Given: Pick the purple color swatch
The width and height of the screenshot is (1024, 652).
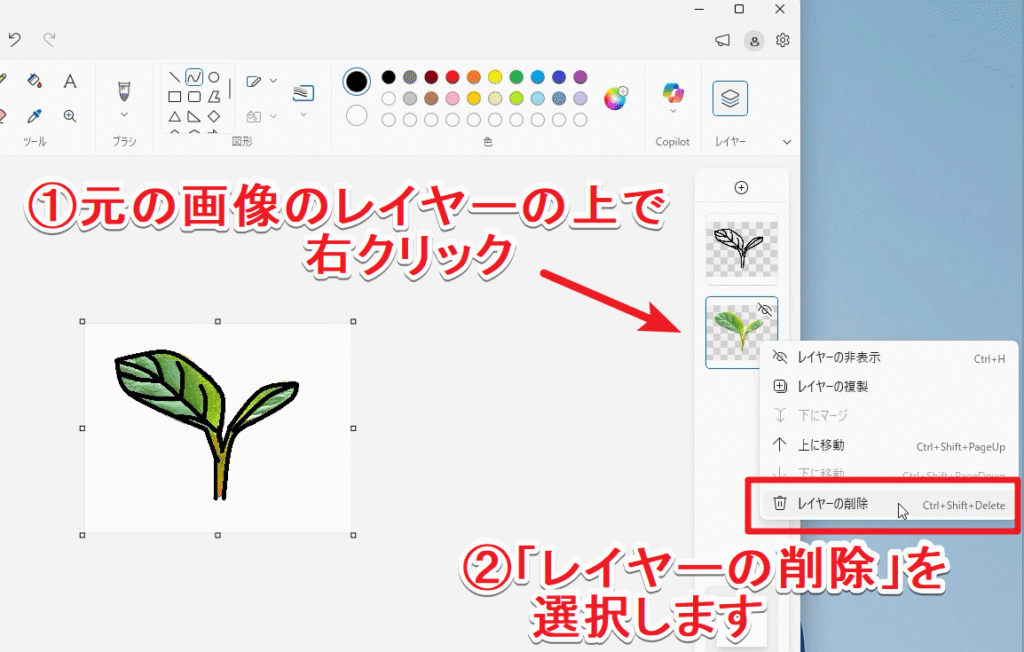Looking at the screenshot, I should 580,77.
